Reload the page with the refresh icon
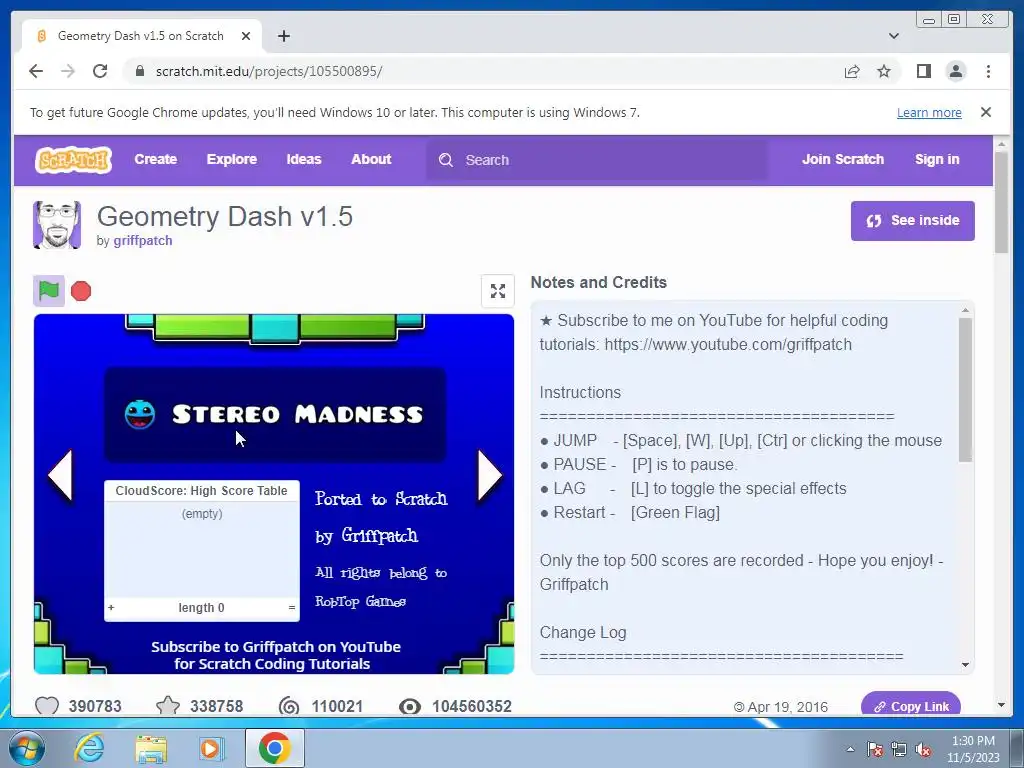The width and height of the screenshot is (1024, 768). pos(100,71)
